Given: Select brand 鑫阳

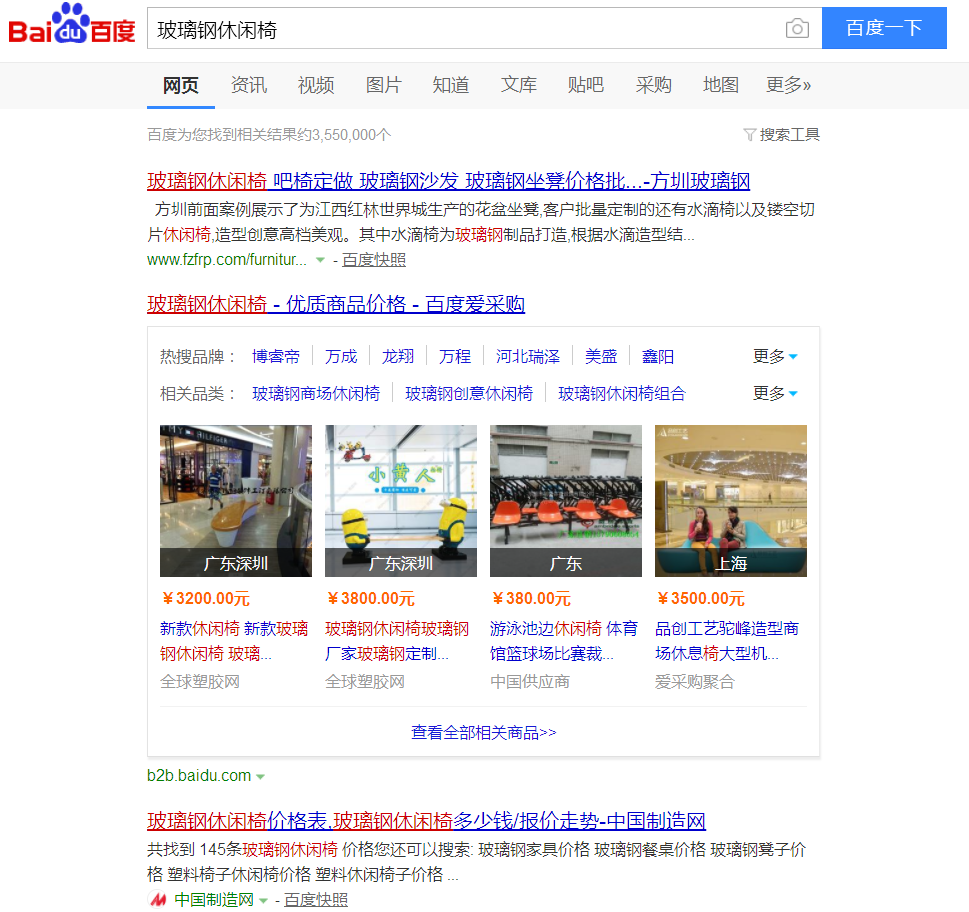Looking at the screenshot, I should pyautogui.click(x=658, y=357).
